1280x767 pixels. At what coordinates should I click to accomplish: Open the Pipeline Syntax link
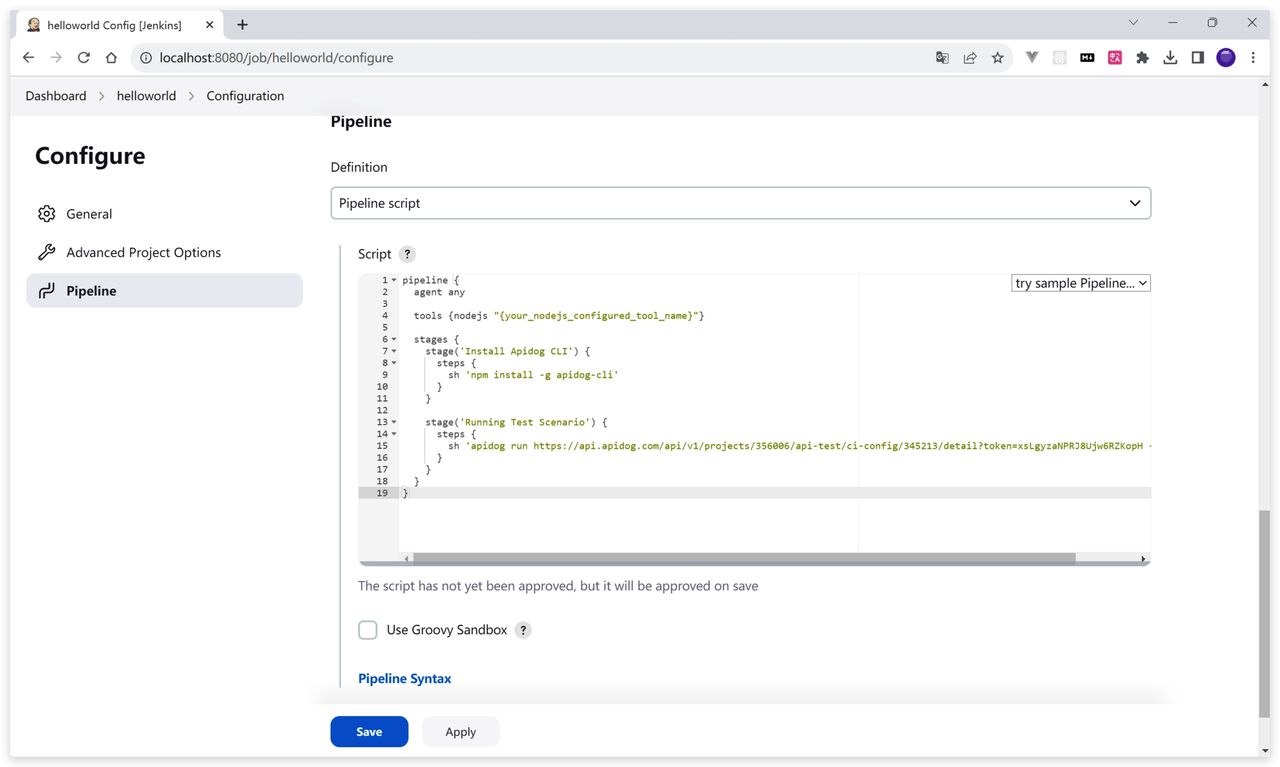pyautogui.click(x=404, y=678)
